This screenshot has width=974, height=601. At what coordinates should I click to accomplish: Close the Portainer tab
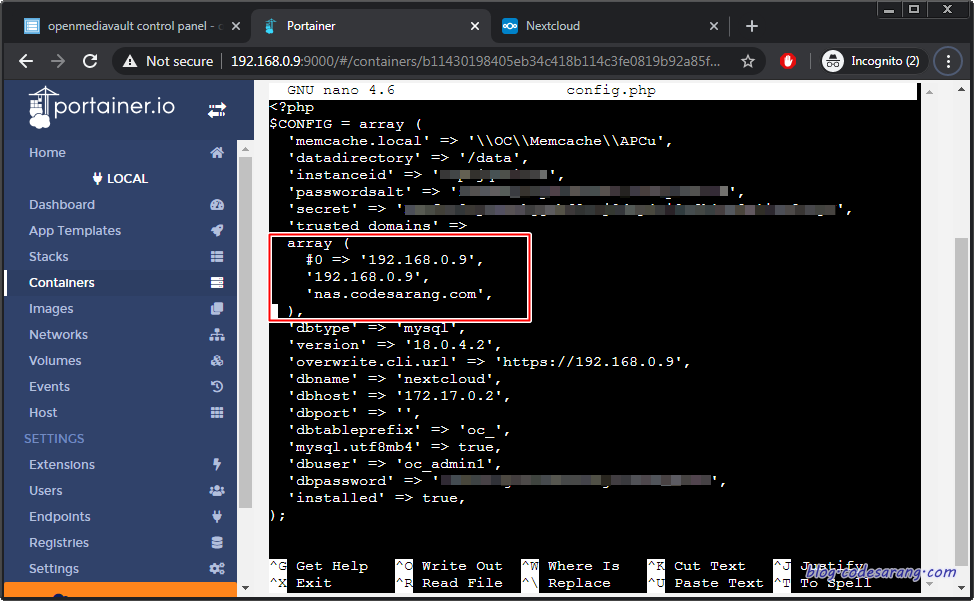[x=475, y=26]
